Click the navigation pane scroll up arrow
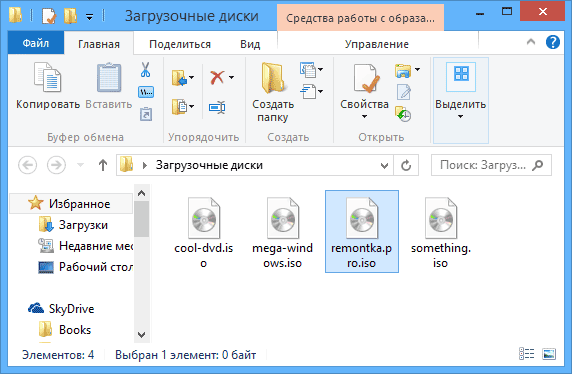 (x=142, y=193)
